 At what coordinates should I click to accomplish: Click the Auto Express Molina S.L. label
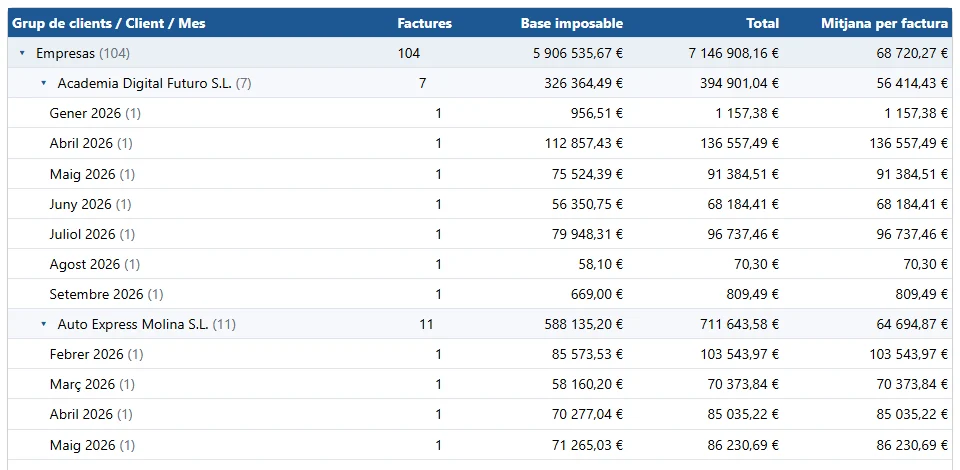click(x=133, y=324)
